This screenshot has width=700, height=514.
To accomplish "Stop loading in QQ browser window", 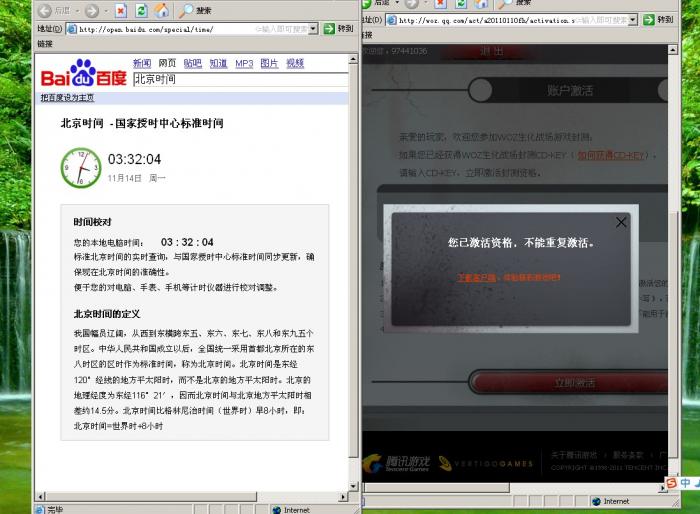I will pyautogui.click(x=440, y=4).
